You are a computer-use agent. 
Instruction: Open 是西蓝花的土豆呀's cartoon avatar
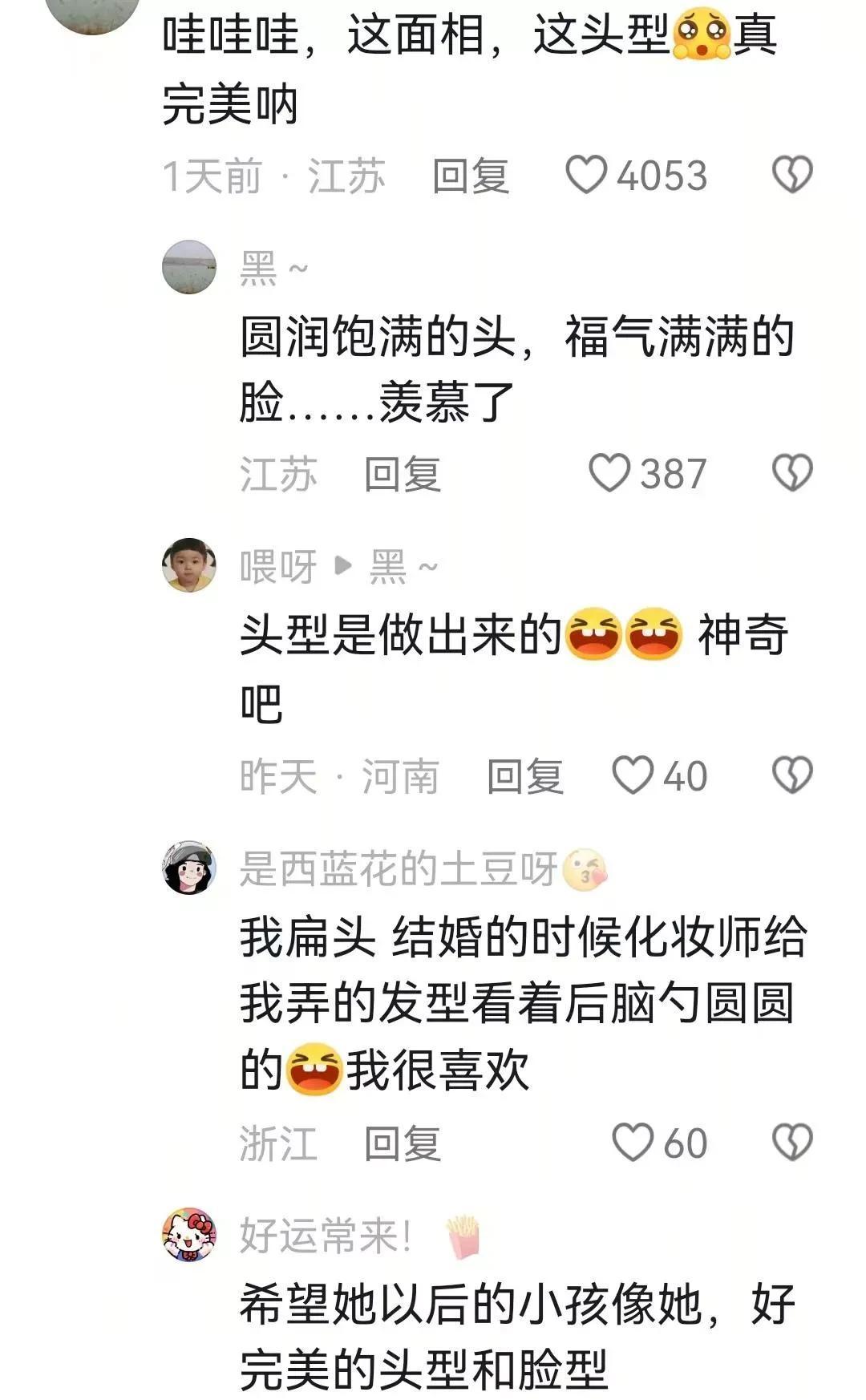point(189,868)
